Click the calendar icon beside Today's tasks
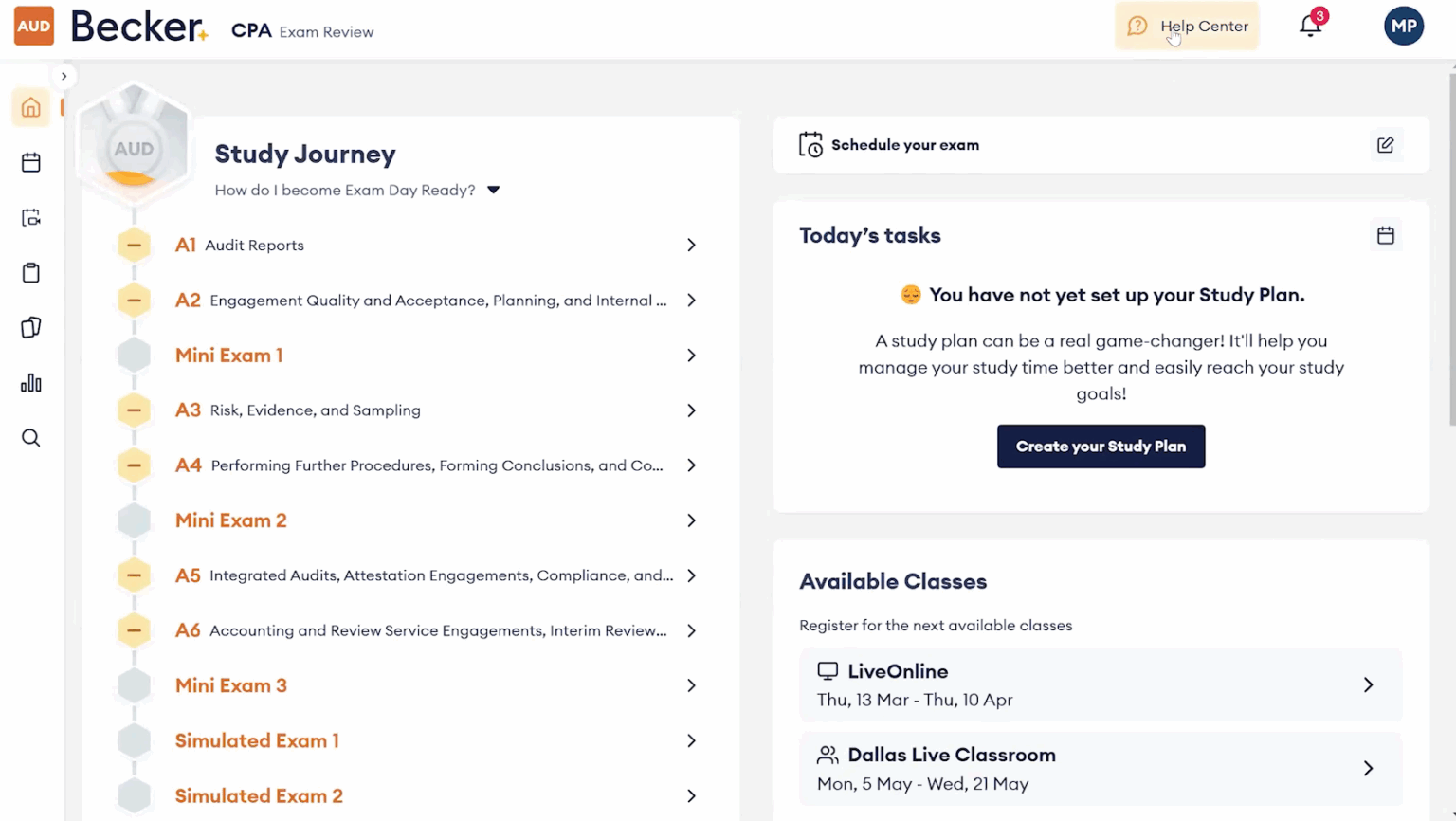Image resolution: width=1456 pixels, height=821 pixels. 1385,234
